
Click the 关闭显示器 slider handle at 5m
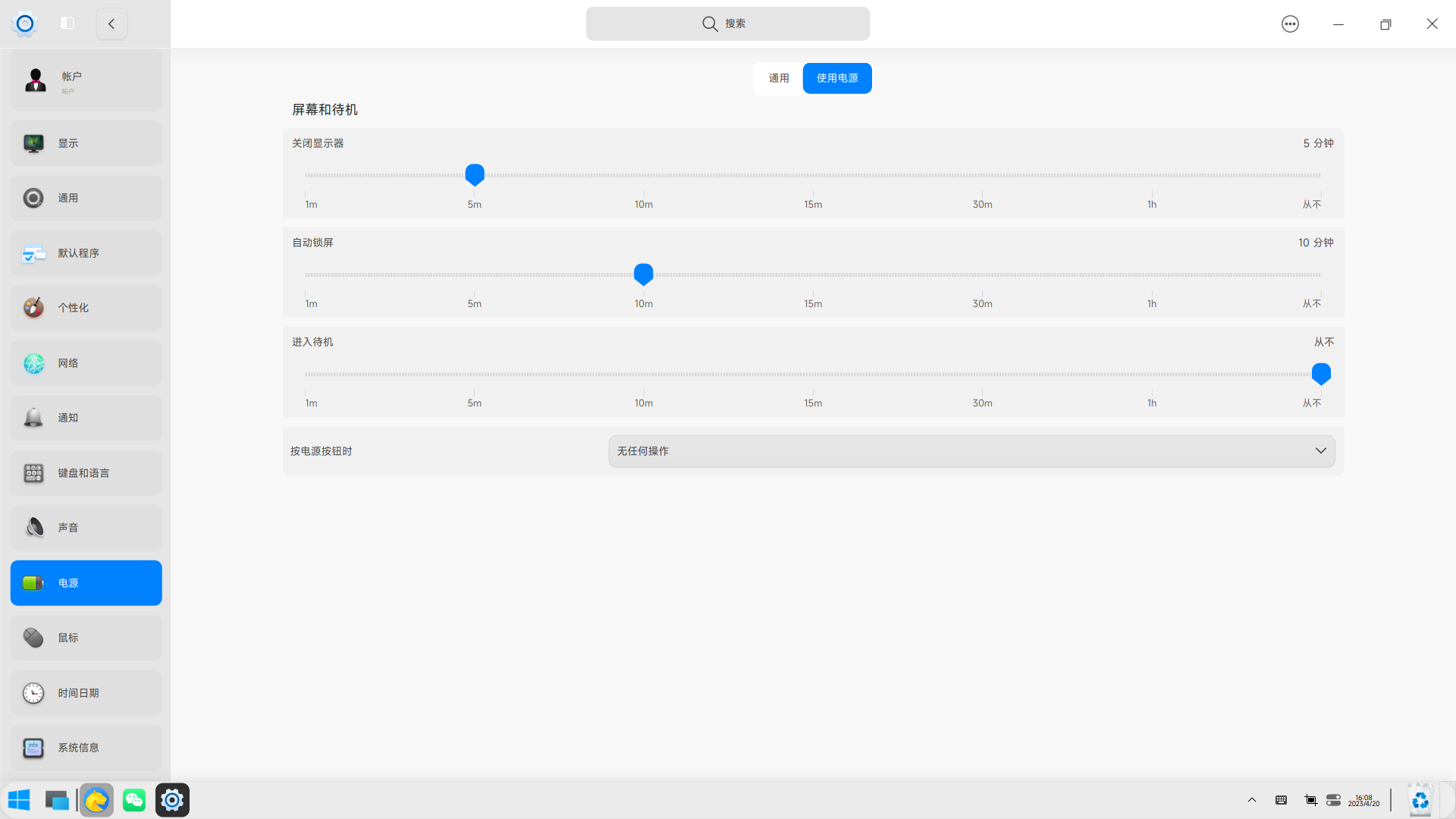(475, 174)
